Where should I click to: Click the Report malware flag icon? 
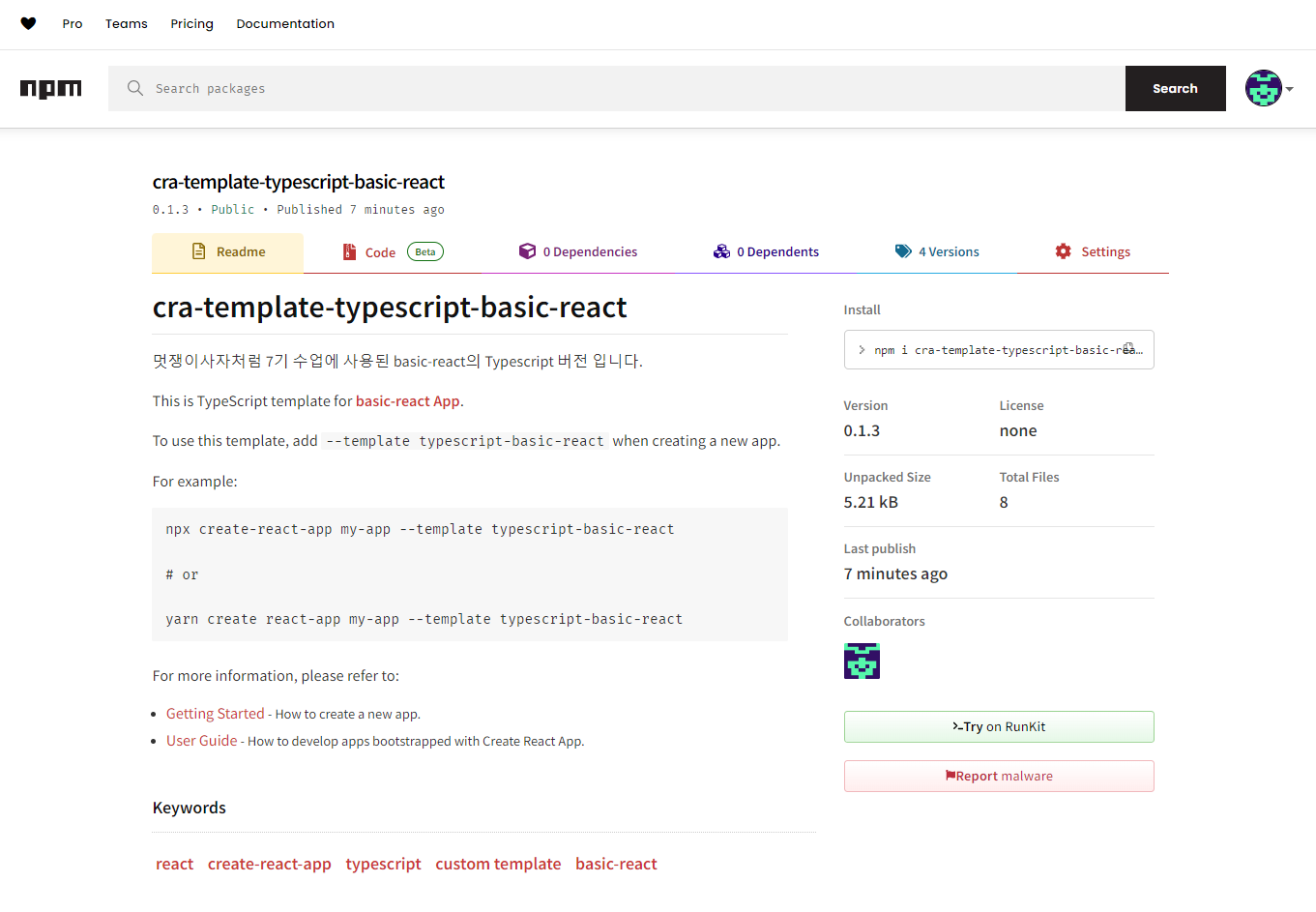point(950,776)
